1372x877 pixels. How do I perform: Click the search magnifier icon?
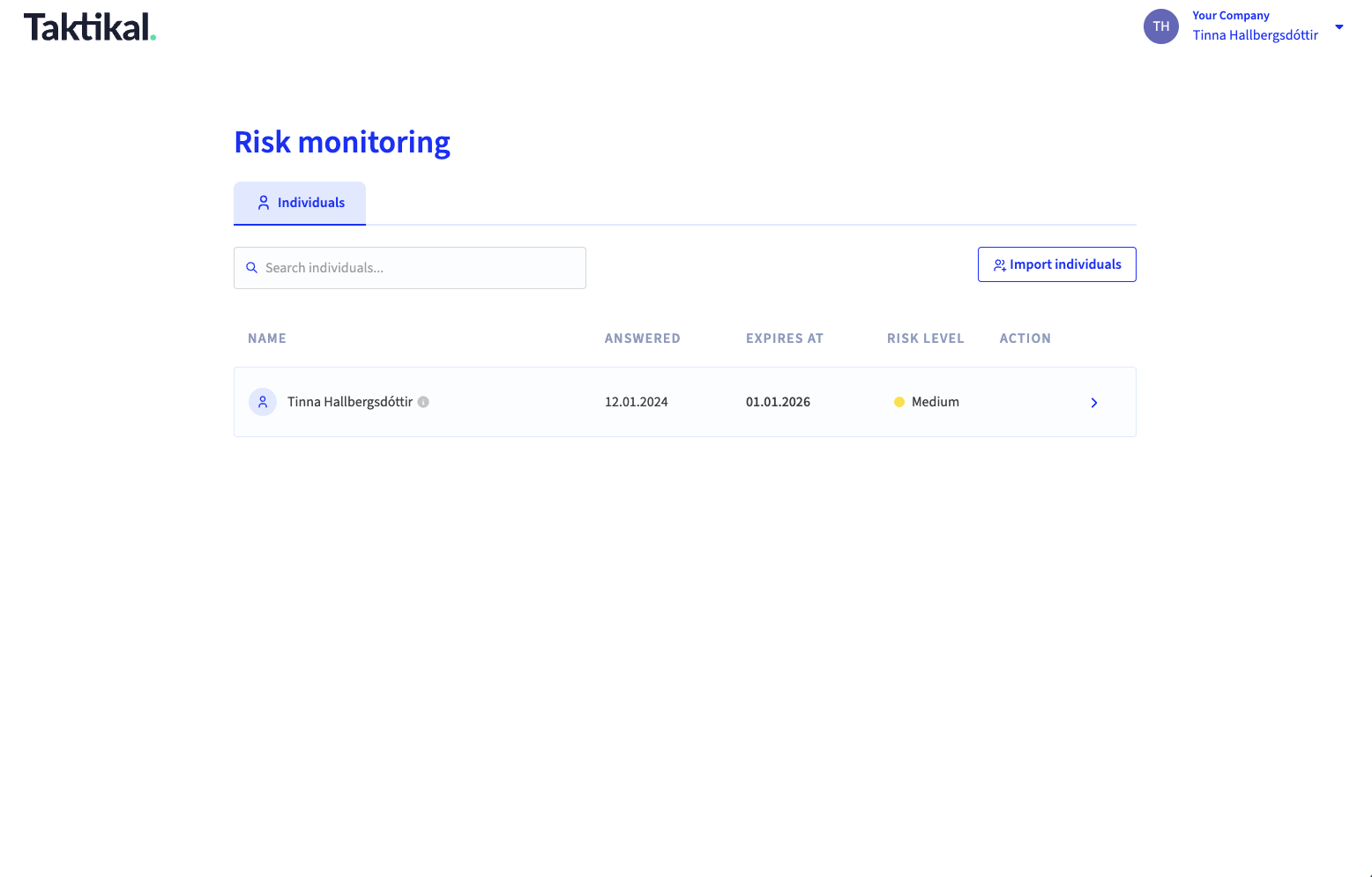(252, 268)
